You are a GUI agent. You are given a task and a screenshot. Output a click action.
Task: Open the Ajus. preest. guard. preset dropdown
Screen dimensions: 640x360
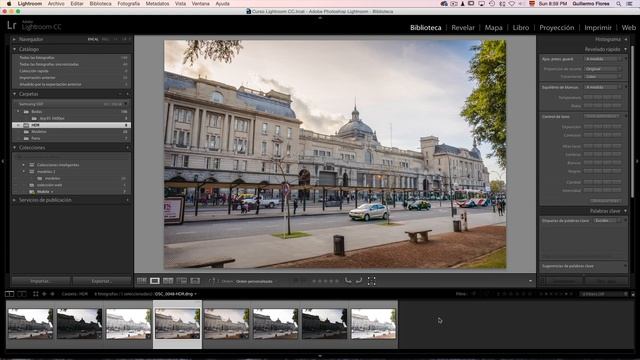coord(603,59)
